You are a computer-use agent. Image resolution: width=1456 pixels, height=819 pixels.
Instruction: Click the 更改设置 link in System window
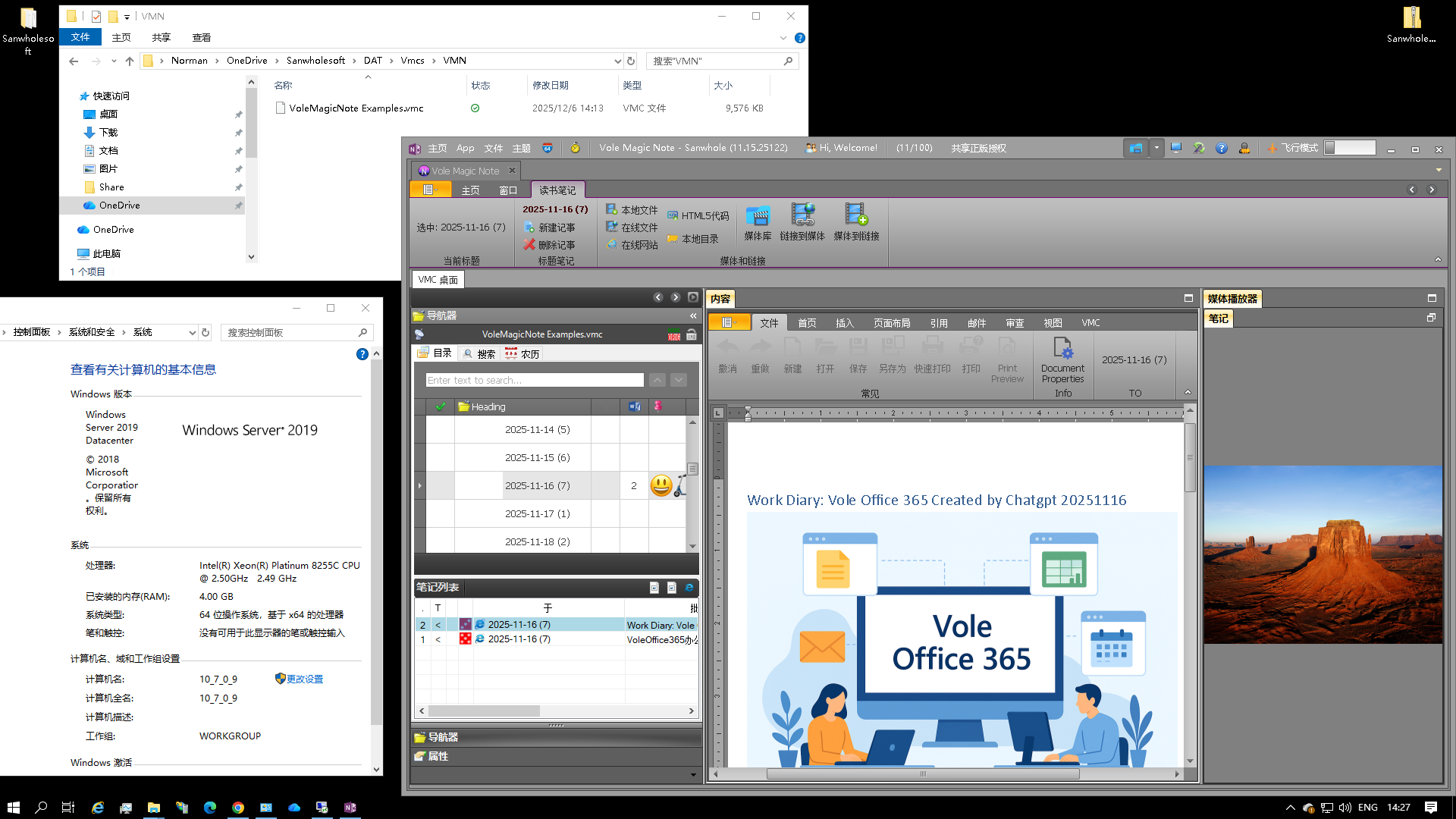point(304,679)
